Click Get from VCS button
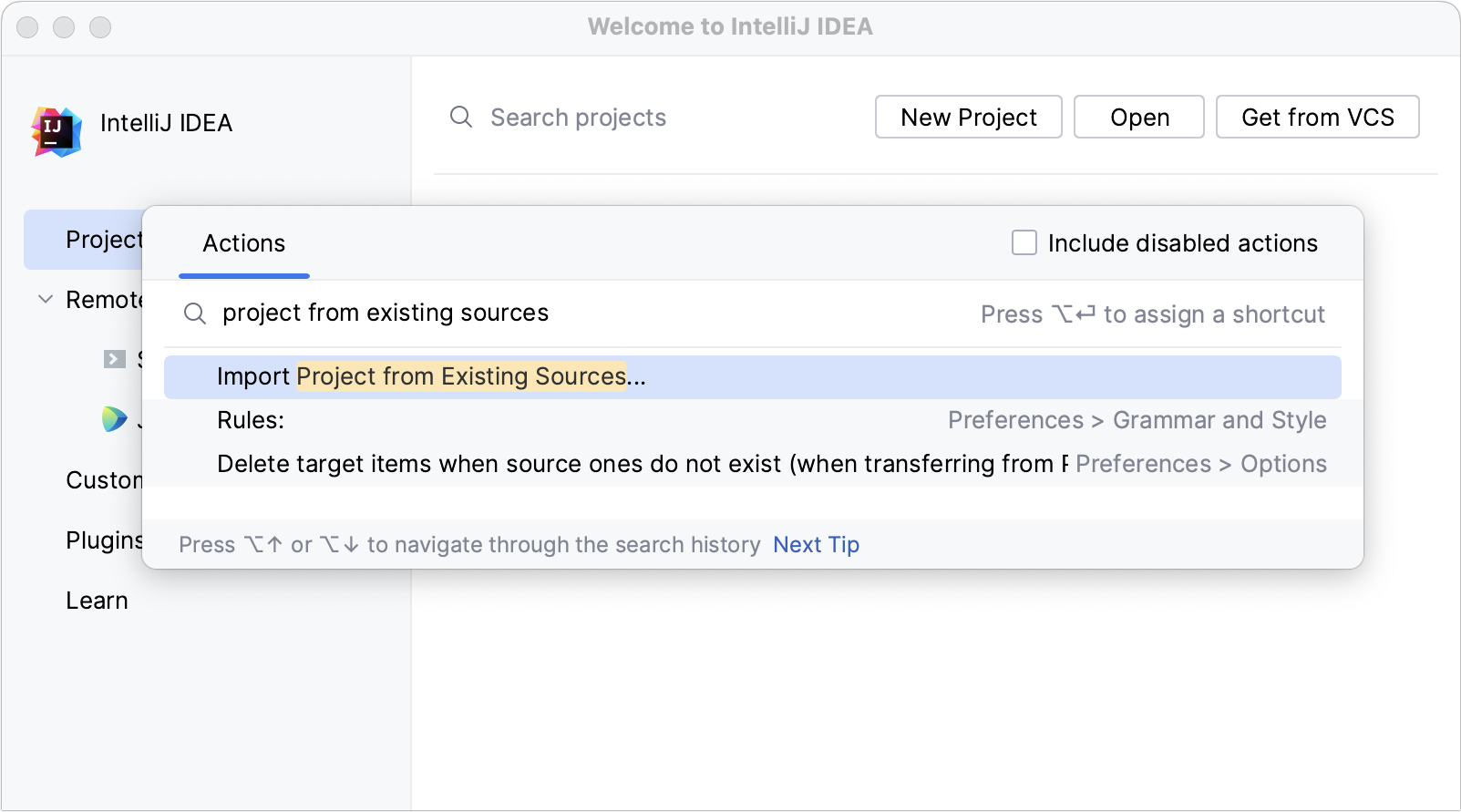The image size is (1461, 812). [x=1317, y=118]
